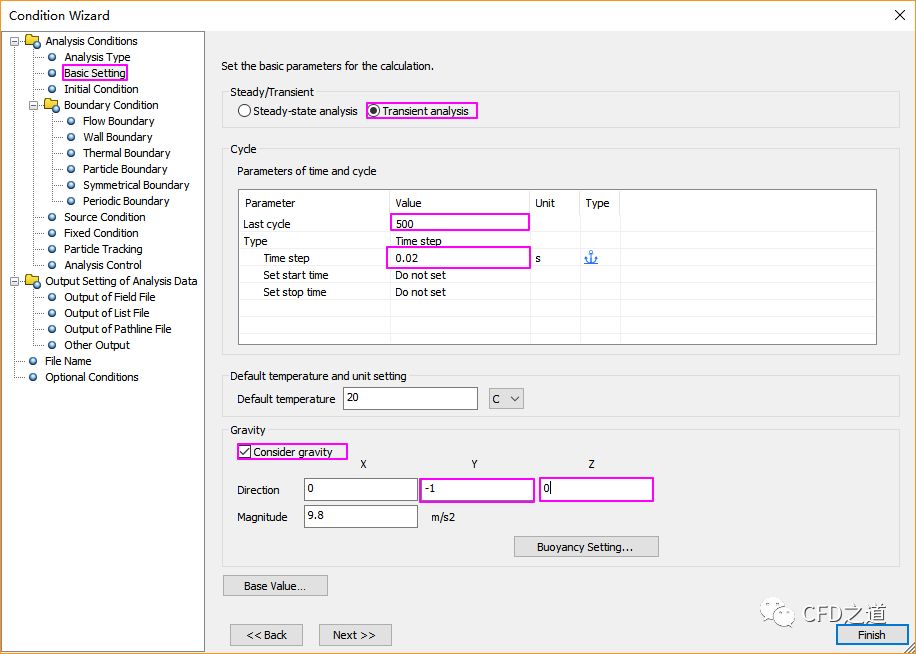916x654 pixels.
Task: Select Thermal Boundary in the tree
Action: (x=126, y=153)
